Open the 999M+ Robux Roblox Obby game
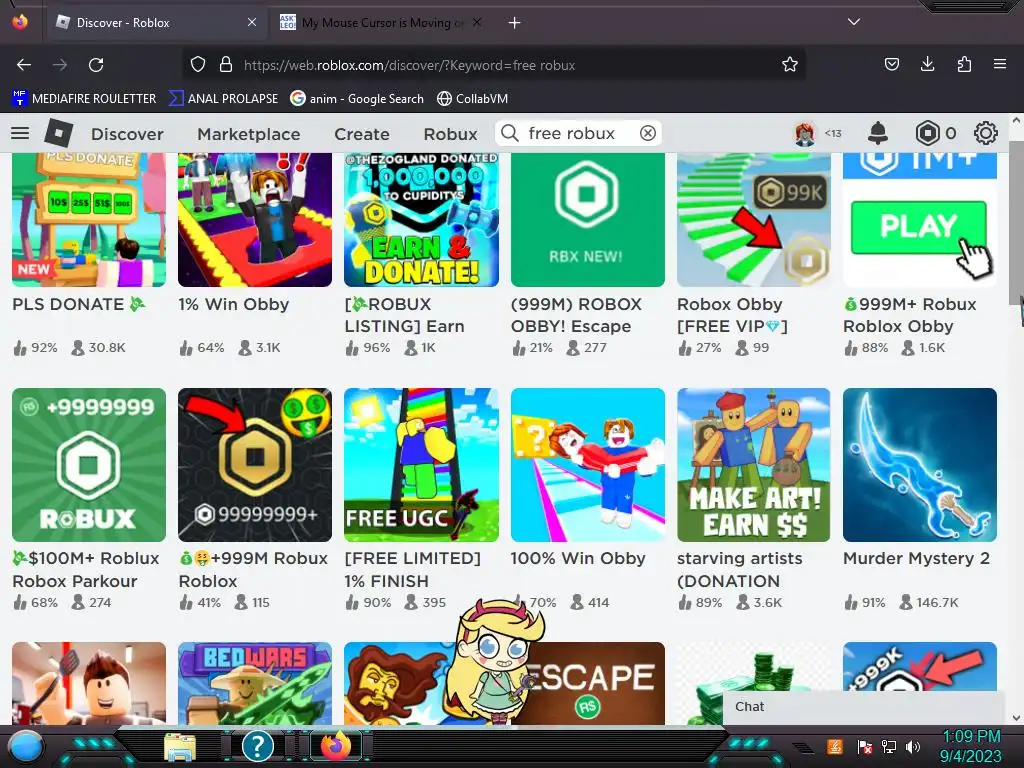 pyautogui.click(x=920, y=219)
